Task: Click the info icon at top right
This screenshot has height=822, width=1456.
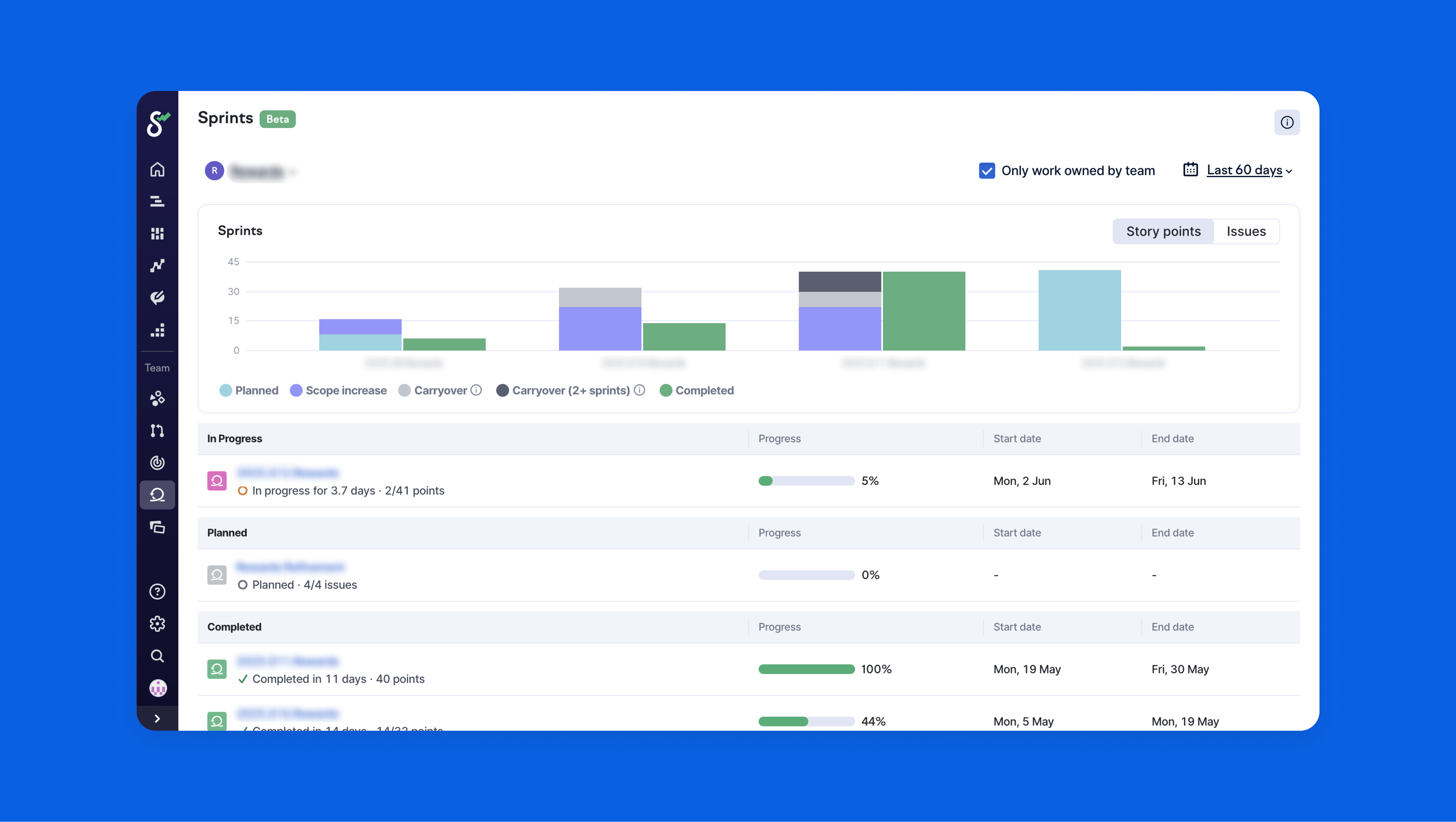Action: 1286,123
